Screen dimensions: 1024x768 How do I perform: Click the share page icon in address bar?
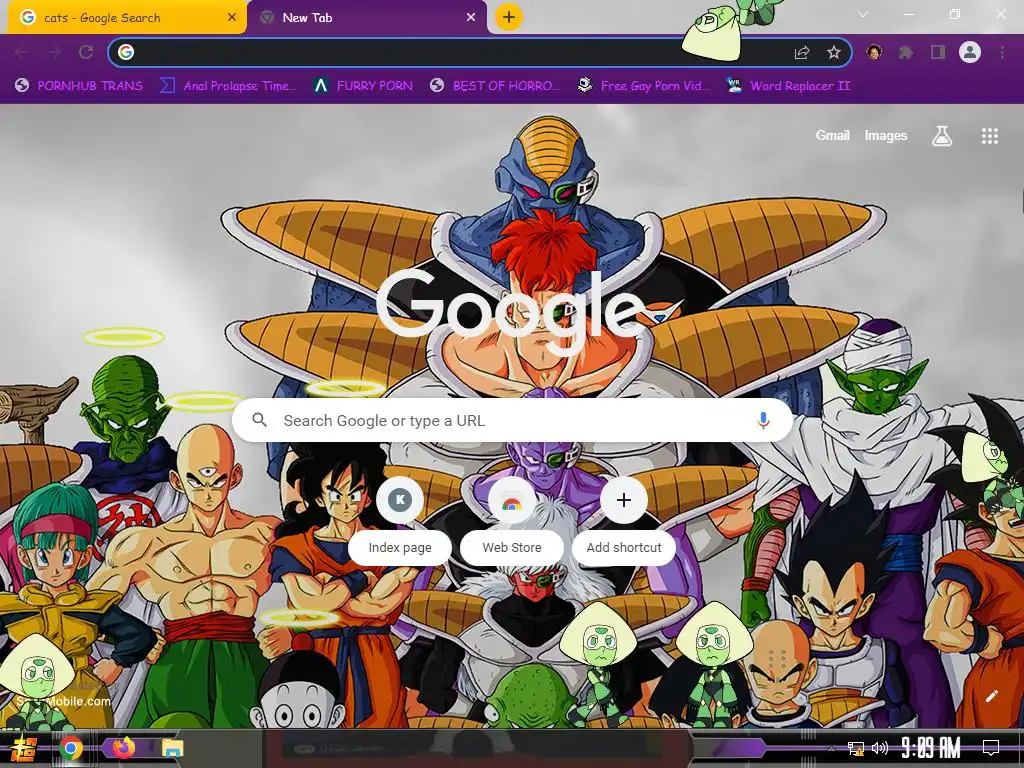[802, 52]
